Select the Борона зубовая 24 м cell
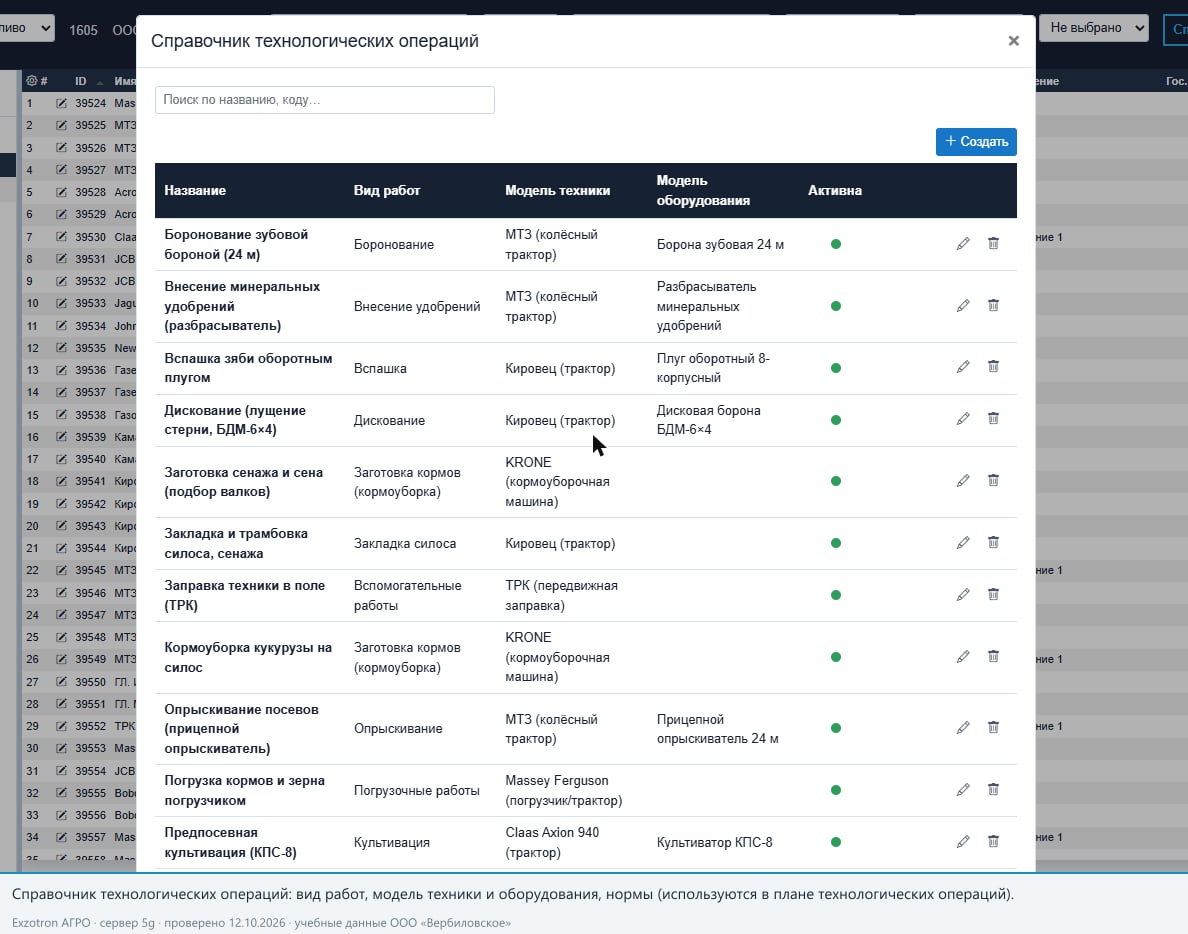Image resolution: width=1188 pixels, height=934 pixels. pyautogui.click(x=721, y=245)
